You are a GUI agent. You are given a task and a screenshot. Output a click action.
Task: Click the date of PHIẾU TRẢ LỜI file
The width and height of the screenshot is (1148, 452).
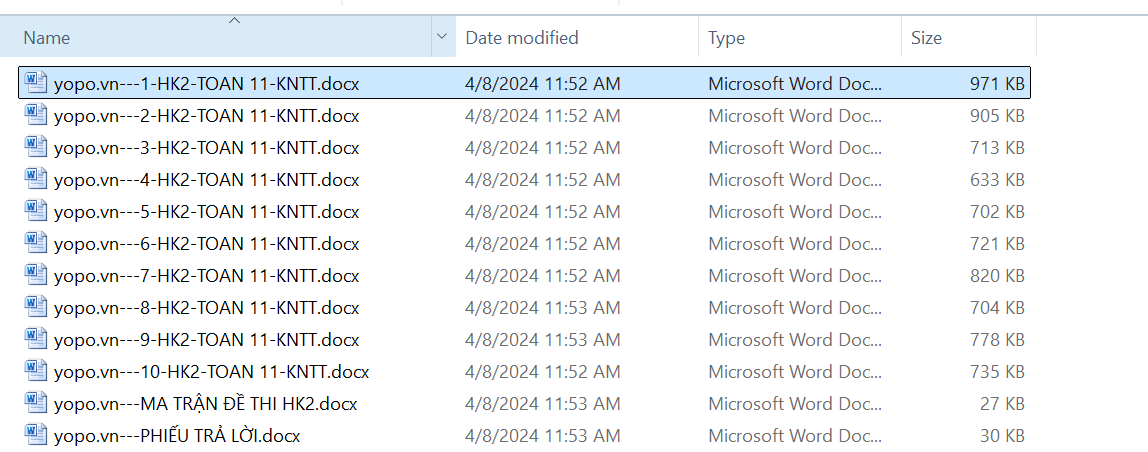[542, 436]
